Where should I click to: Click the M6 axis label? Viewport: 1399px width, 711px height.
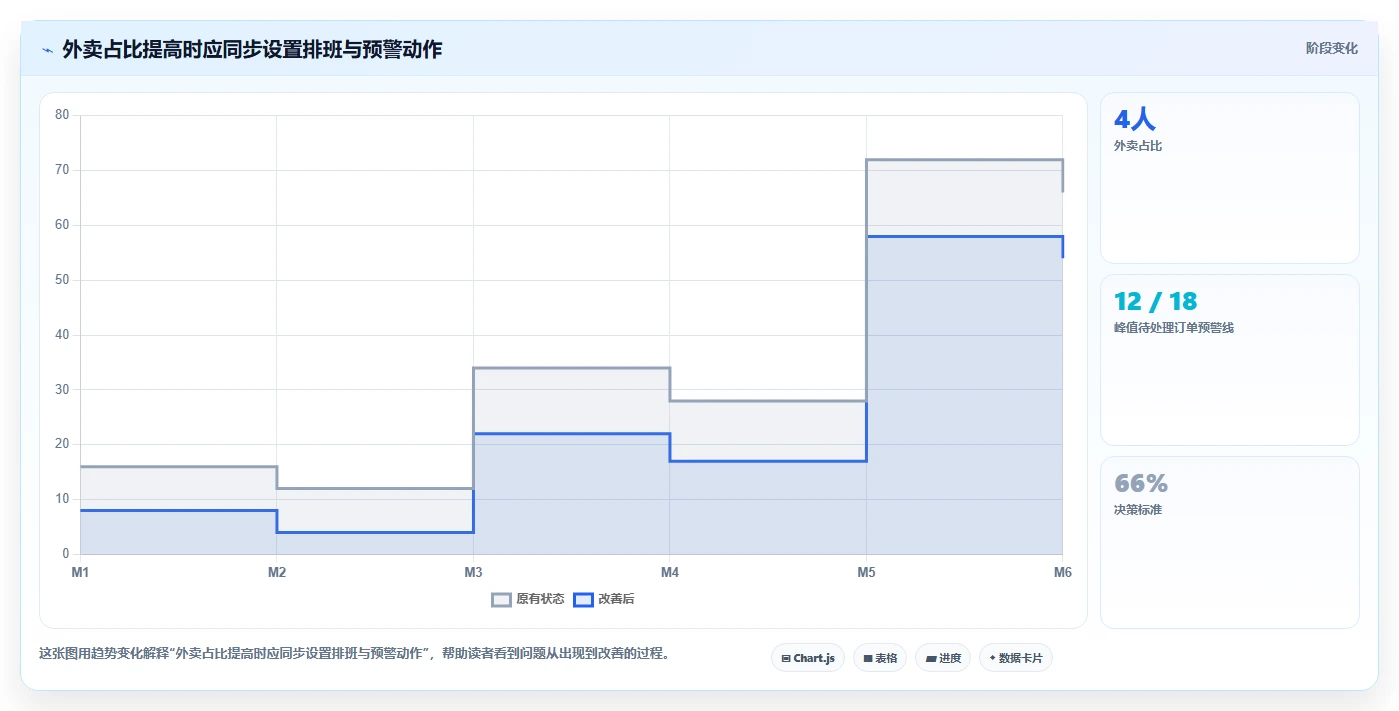(1063, 572)
